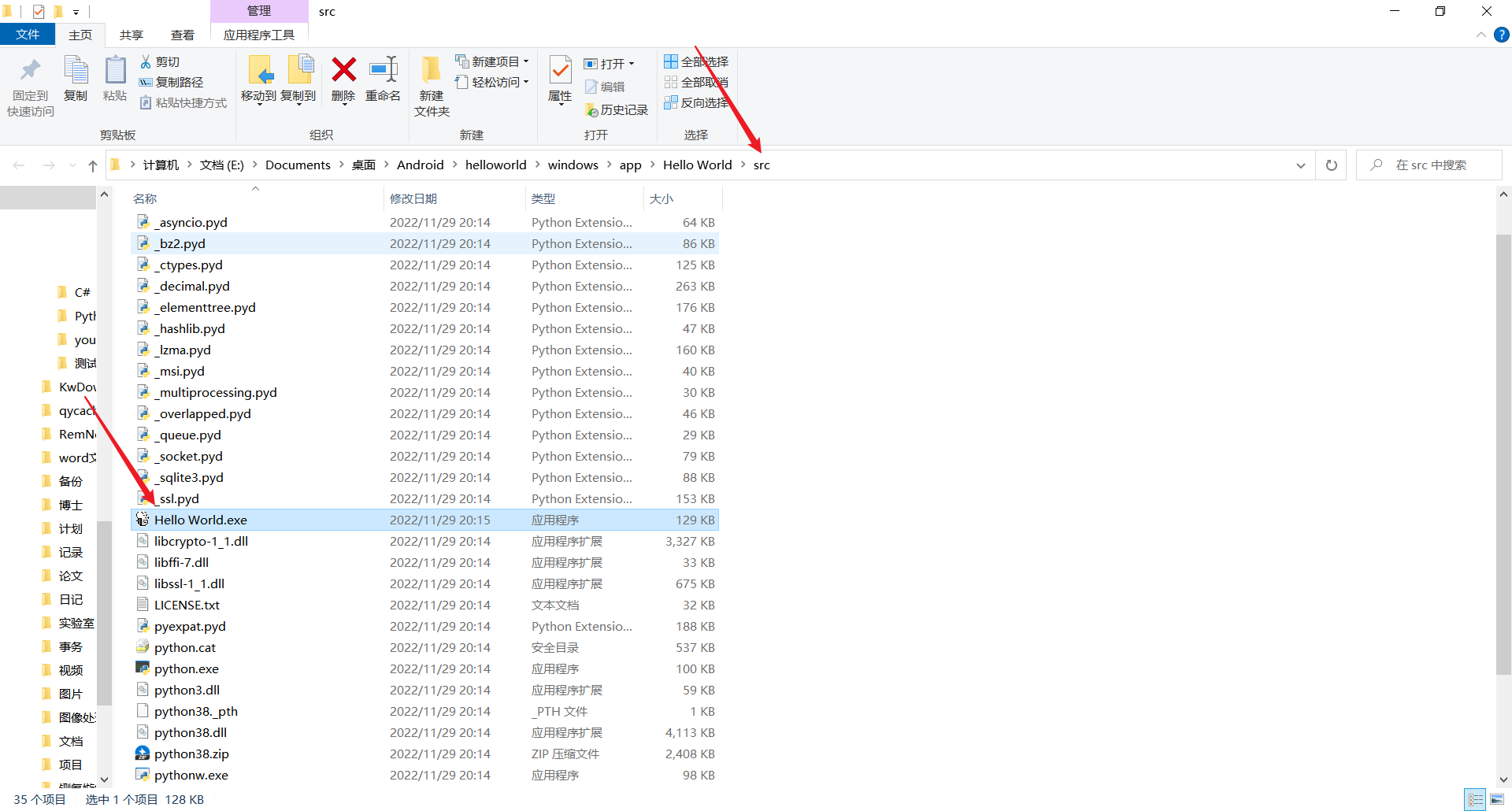Open the View ribbon tab

[183, 35]
